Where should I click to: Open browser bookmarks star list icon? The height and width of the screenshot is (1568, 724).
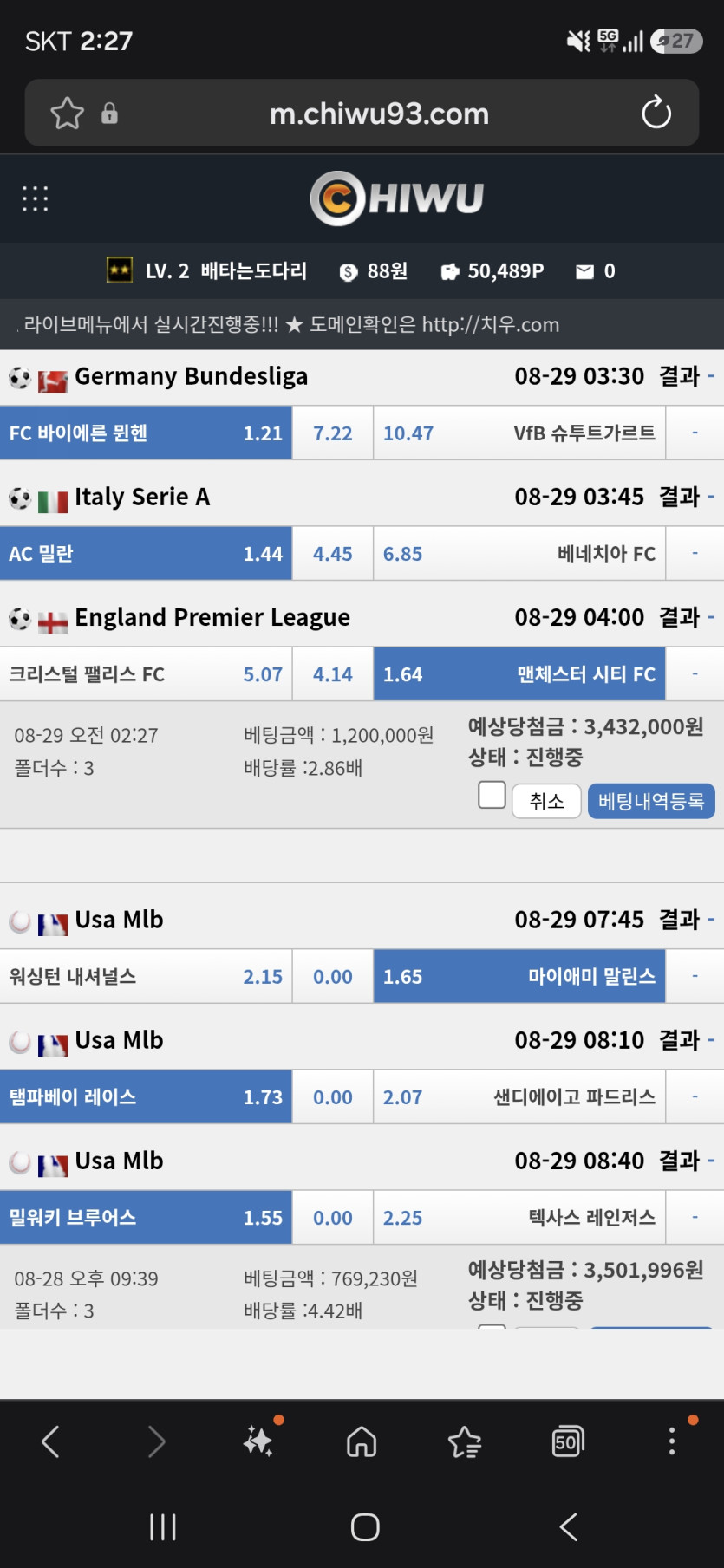465,1441
